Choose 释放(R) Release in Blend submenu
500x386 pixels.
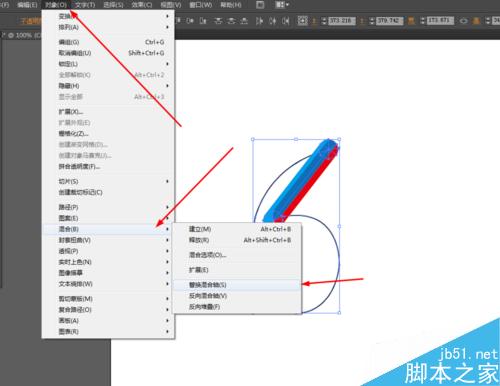coord(237,240)
